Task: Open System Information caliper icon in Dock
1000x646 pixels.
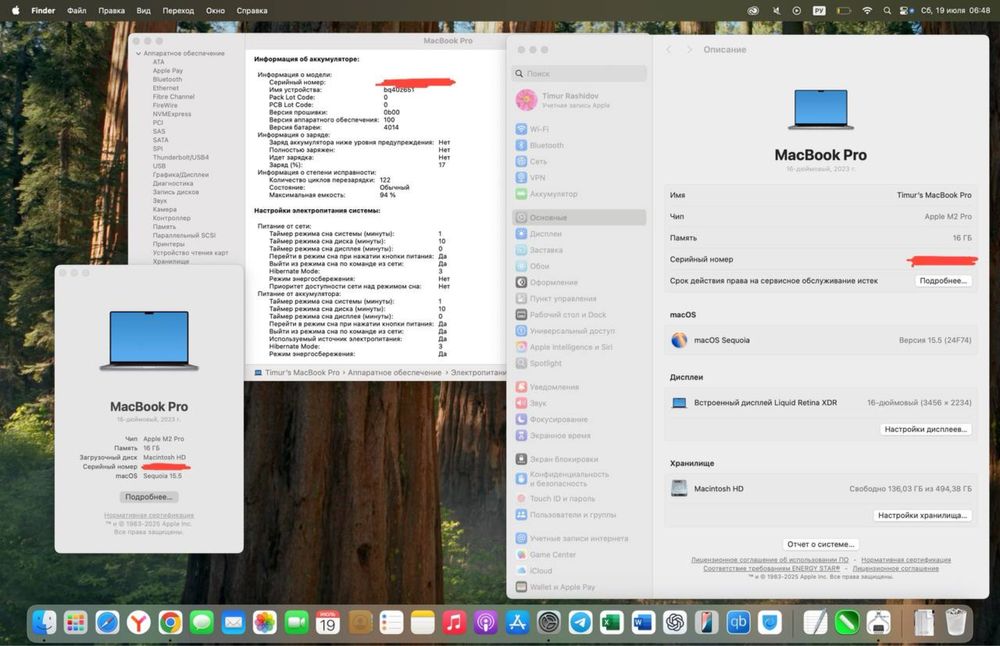Action: click(879, 622)
